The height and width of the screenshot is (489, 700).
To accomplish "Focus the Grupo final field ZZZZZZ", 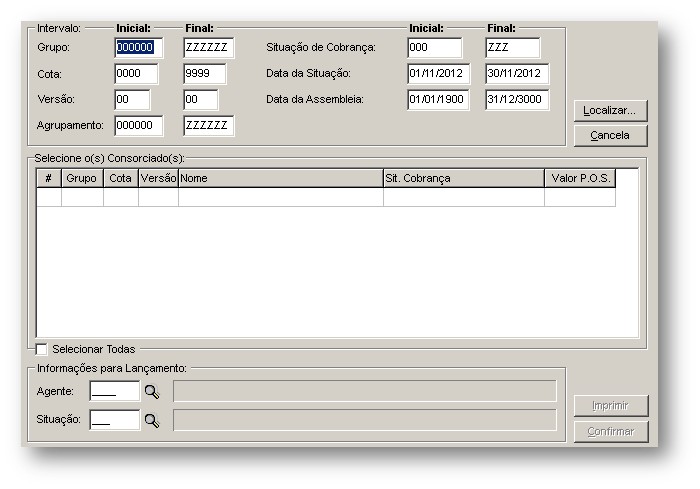I will click(x=208, y=48).
